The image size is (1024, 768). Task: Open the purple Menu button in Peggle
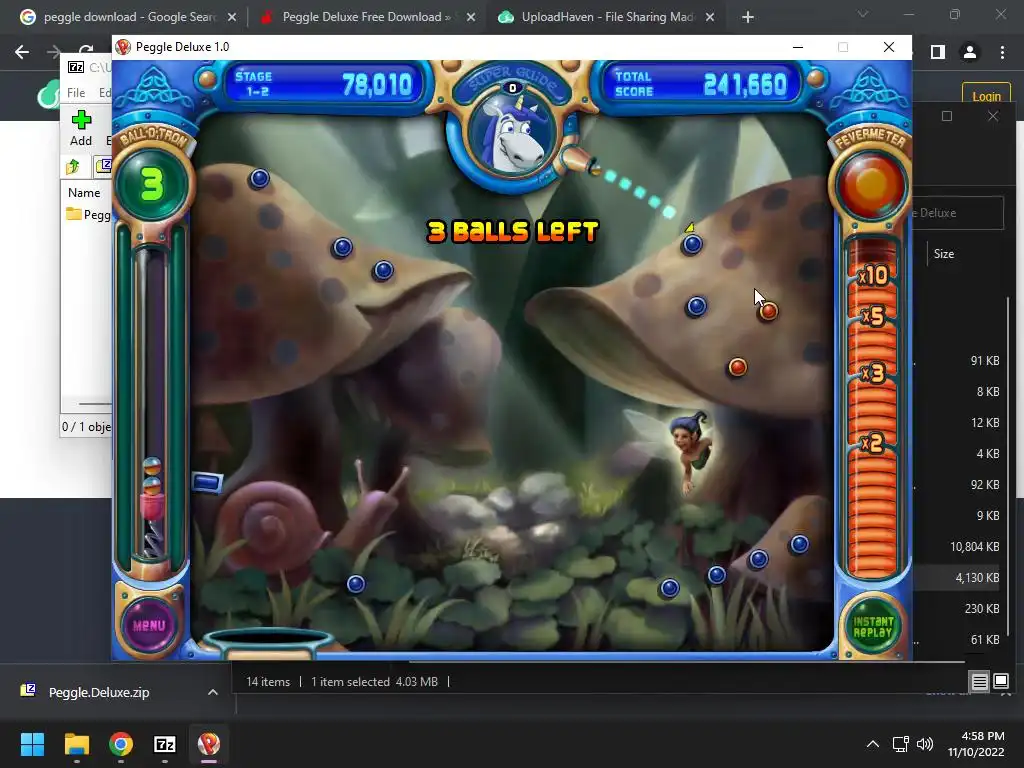click(149, 625)
